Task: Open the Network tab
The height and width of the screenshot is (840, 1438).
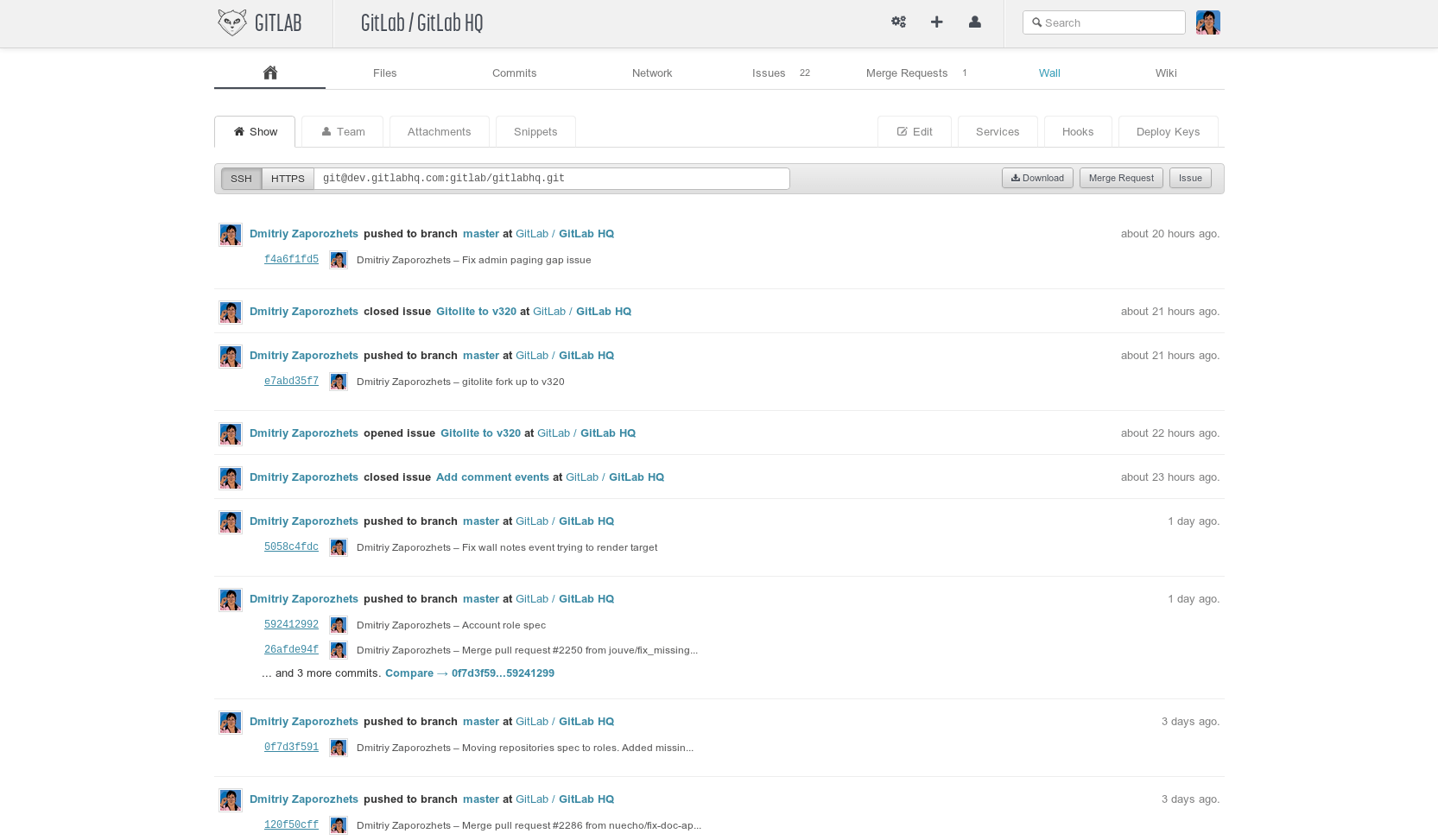Action: (x=652, y=73)
